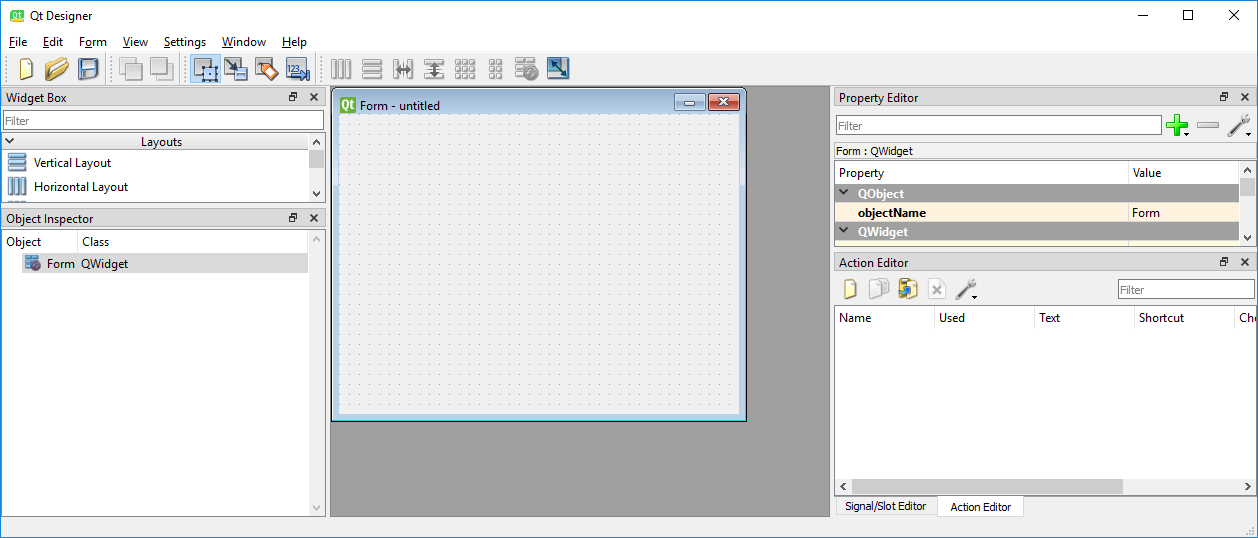Click the Action Editor filter field
This screenshot has height=538, width=1258.
pos(1186,289)
